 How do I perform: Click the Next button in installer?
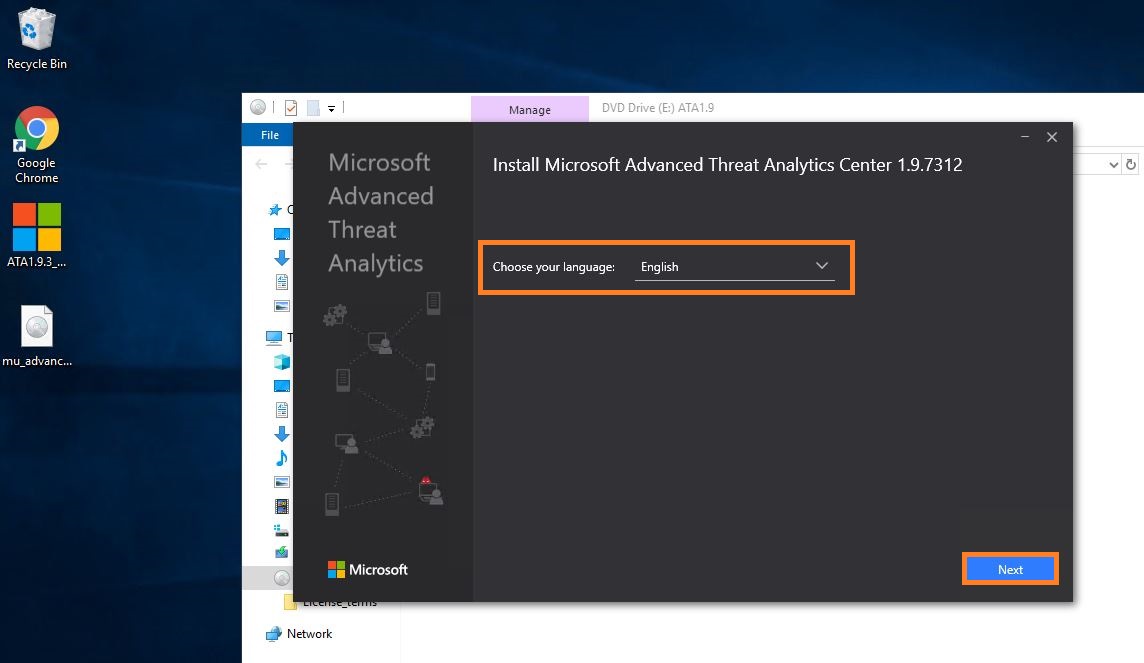[1010, 569]
